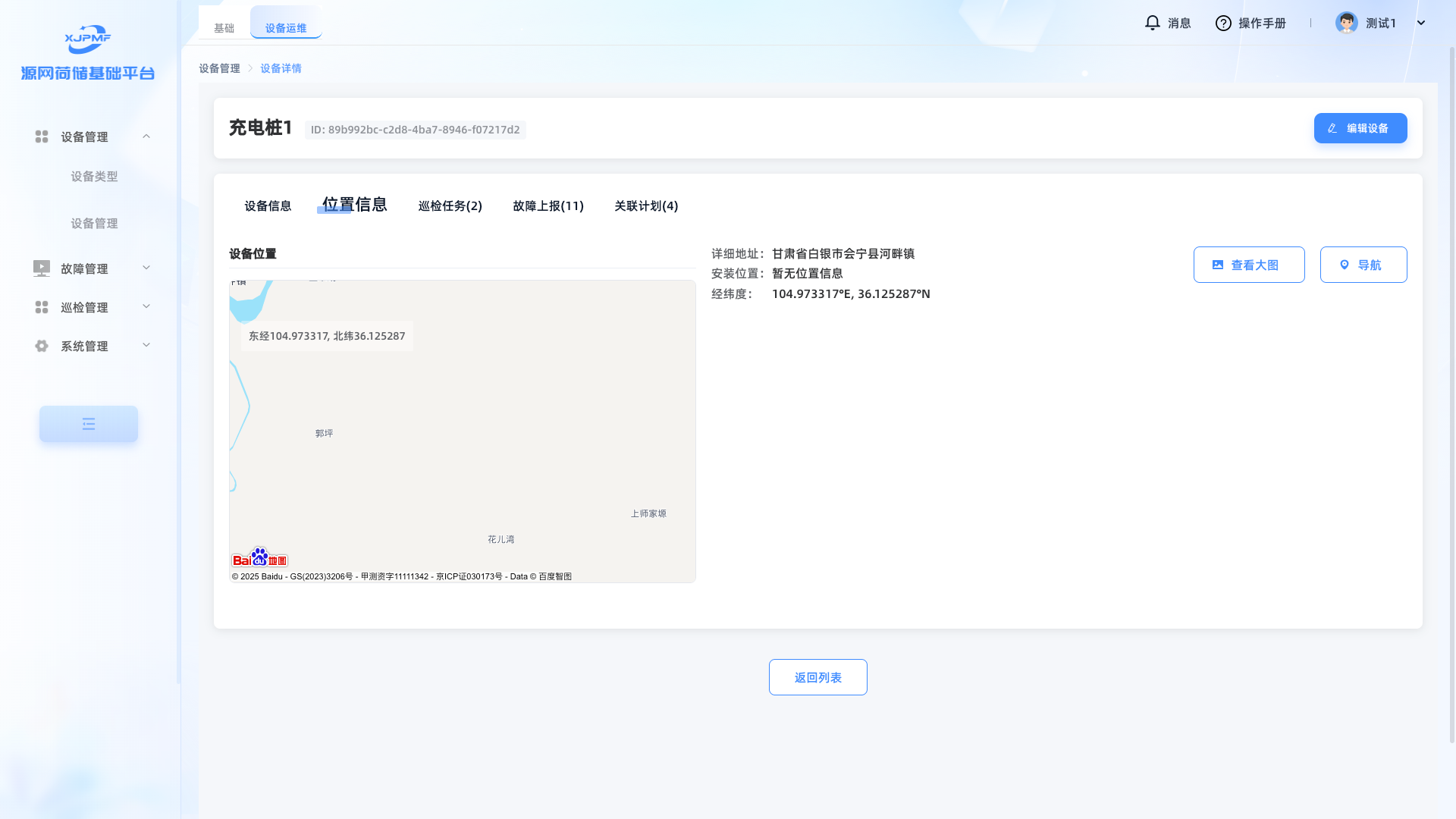Click the notification bell icon
Viewport: 1456px width, 819px height.
coord(1152,23)
